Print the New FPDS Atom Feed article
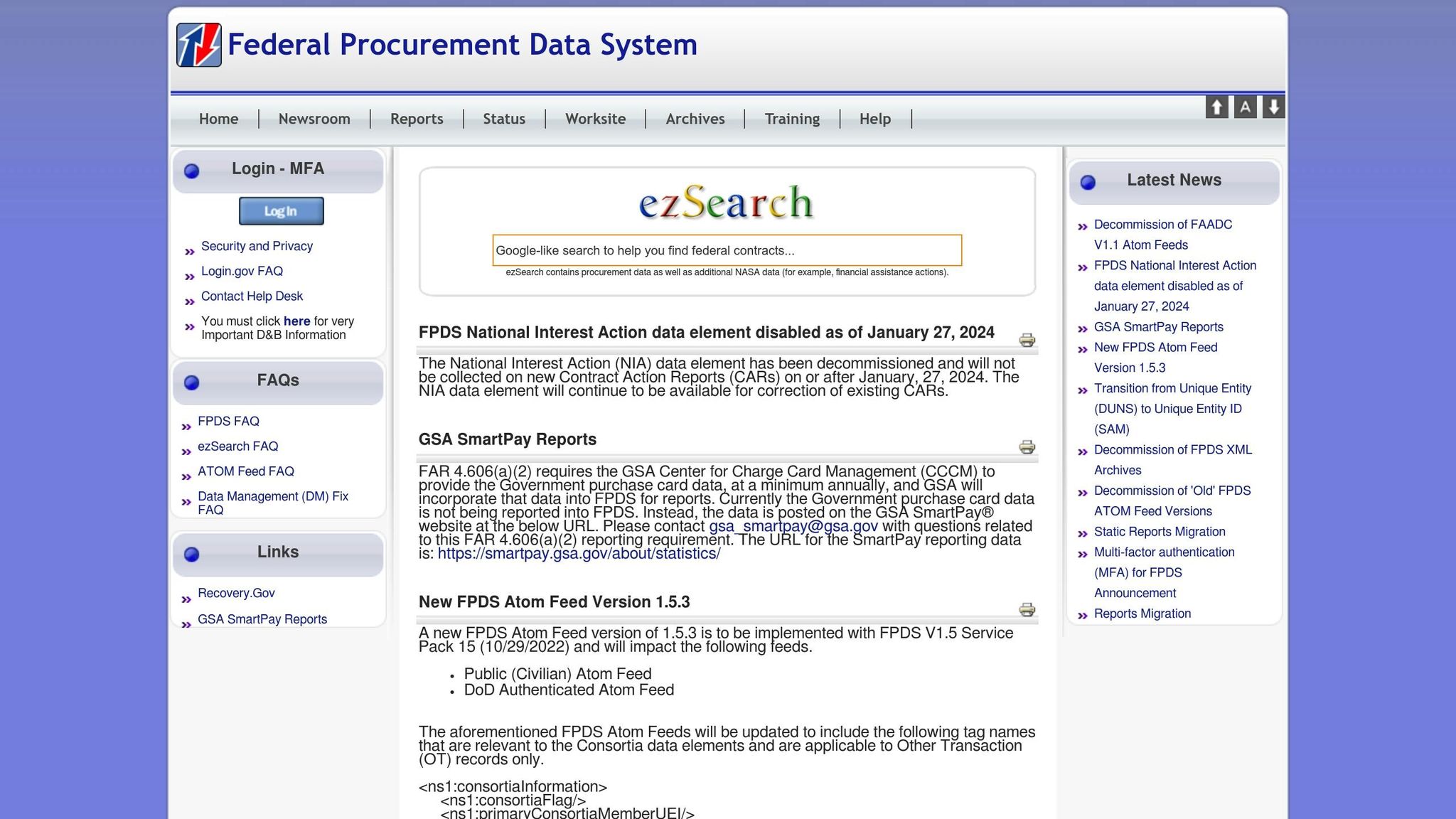 point(1027,609)
